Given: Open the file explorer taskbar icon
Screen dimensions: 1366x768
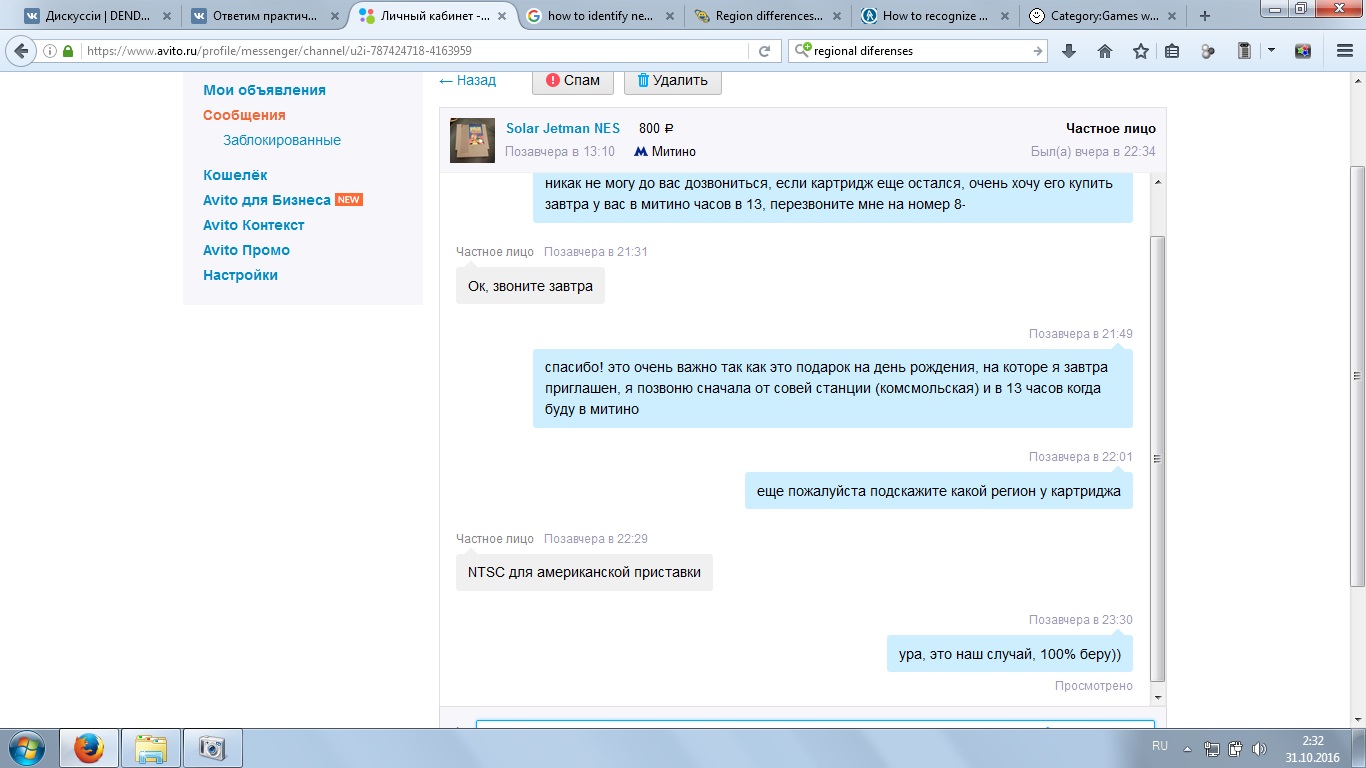Looking at the screenshot, I should tap(151, 748).
